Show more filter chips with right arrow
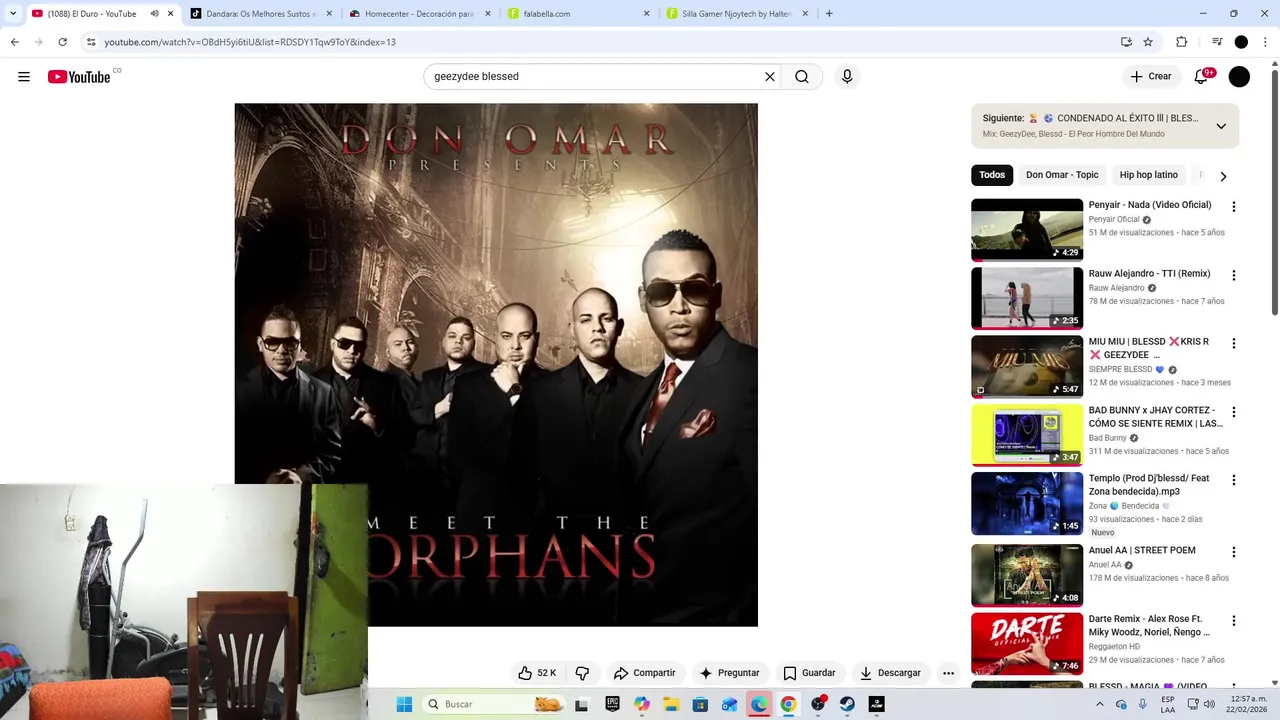Screen dimensions: 1280x720 coord(1223,176)
